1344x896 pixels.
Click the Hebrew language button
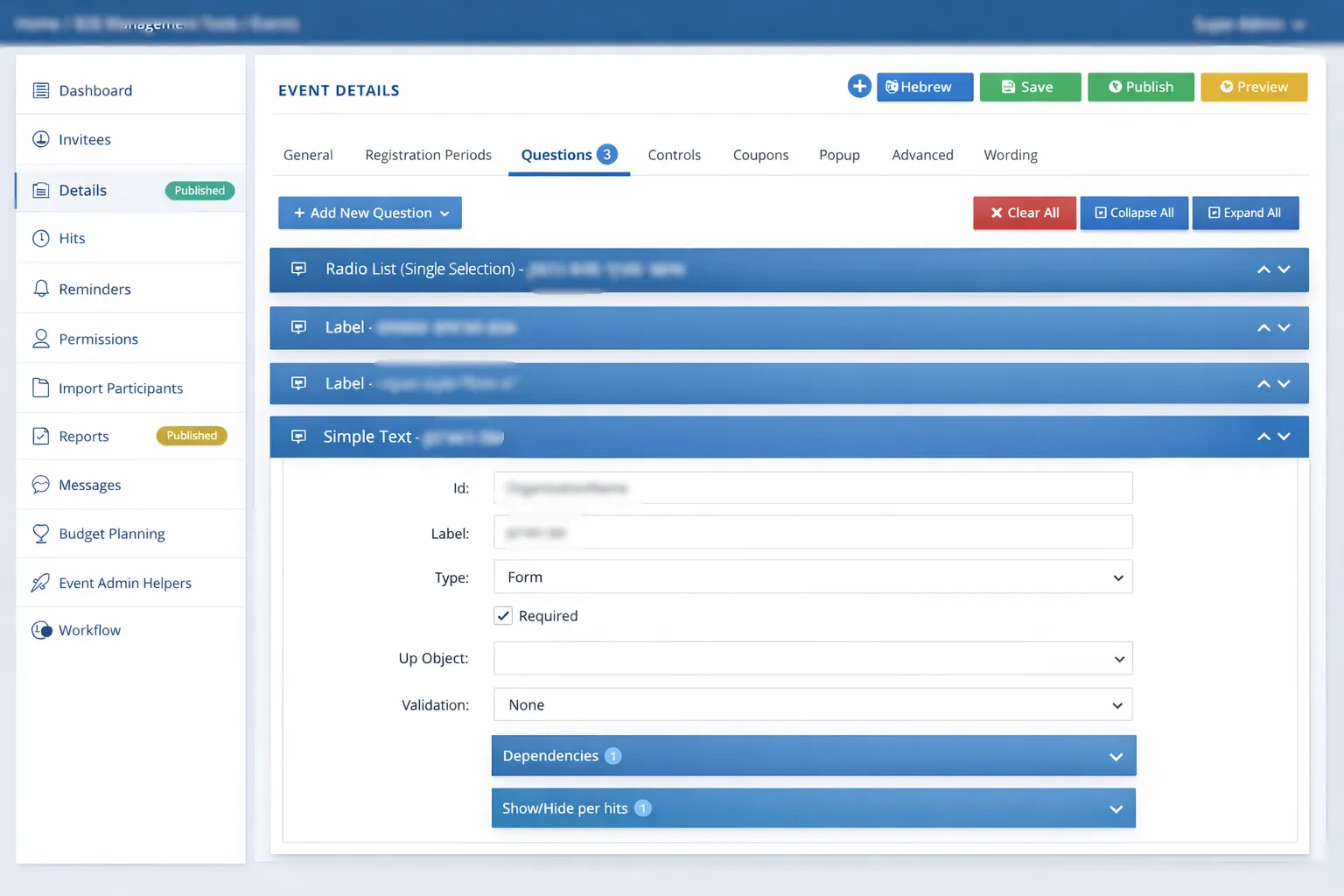tap(925, 87)
